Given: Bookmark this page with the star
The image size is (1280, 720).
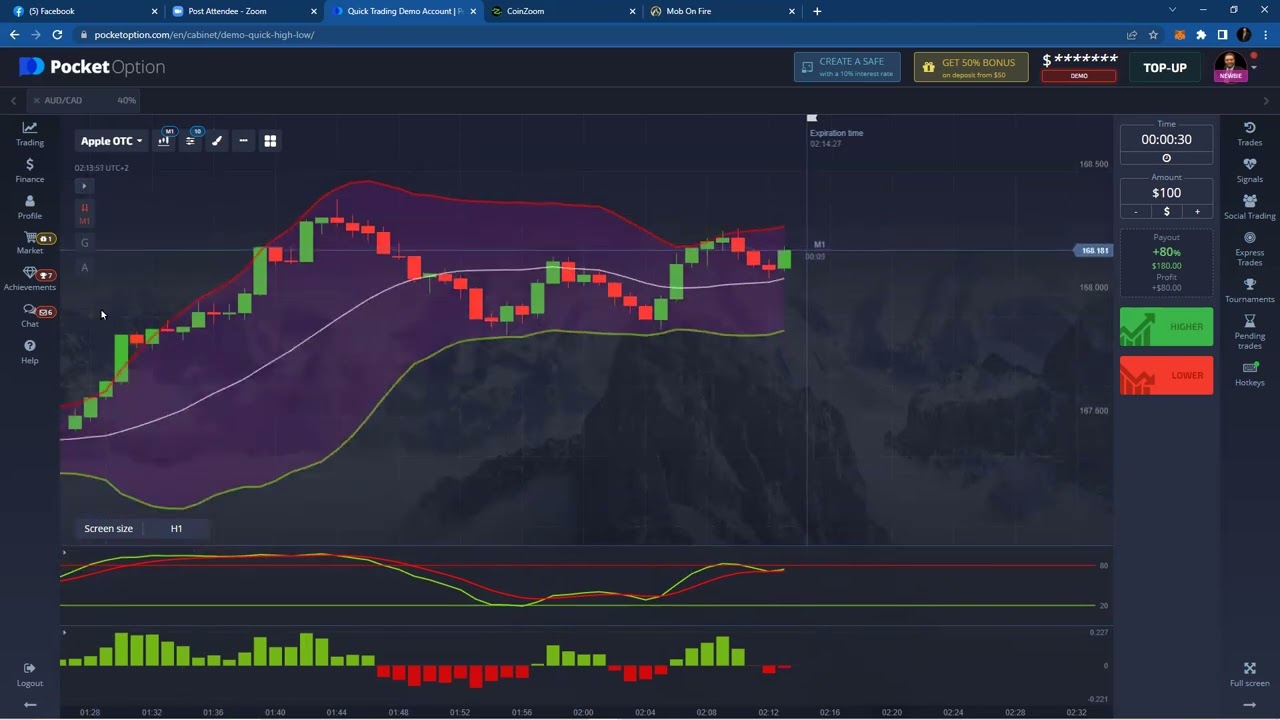Looking at the screenshot, I should [x=1153, y=35].
